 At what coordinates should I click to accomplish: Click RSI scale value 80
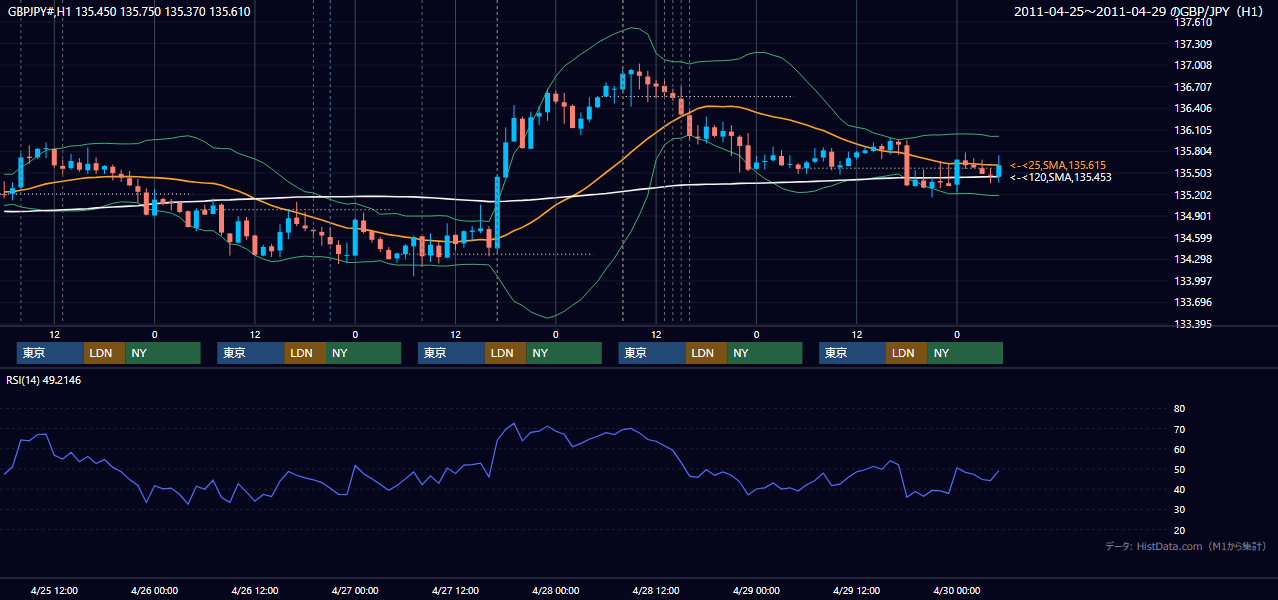[1180, 409]
